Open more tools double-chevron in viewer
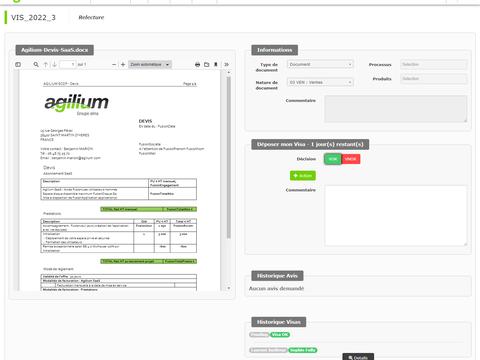 [226, 64]
